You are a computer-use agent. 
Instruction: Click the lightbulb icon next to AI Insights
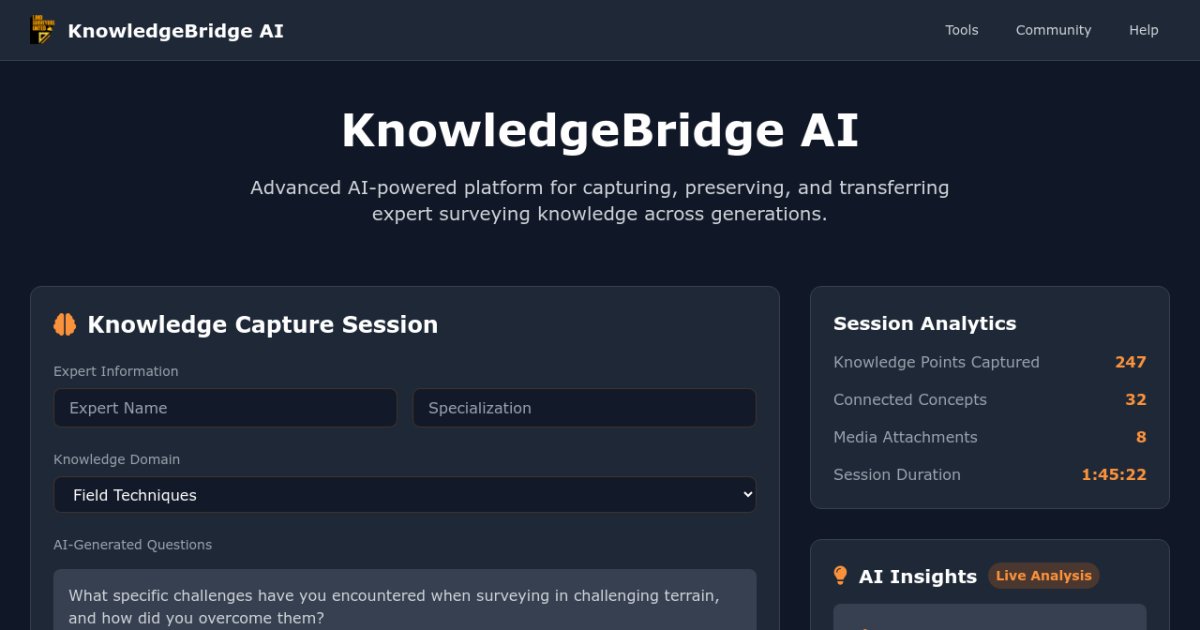point(841,576)
